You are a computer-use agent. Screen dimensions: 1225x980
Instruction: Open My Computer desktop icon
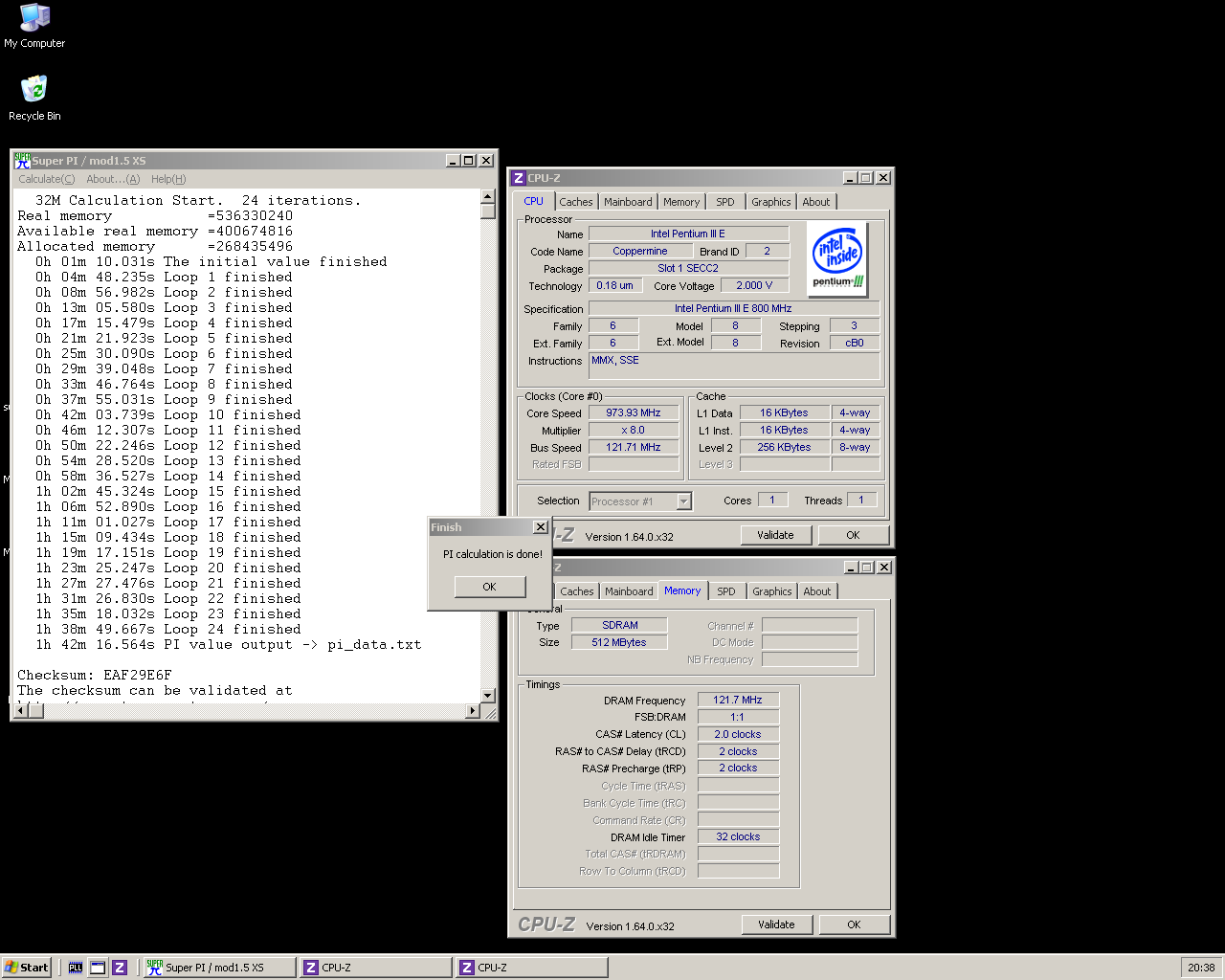point(34,26)
